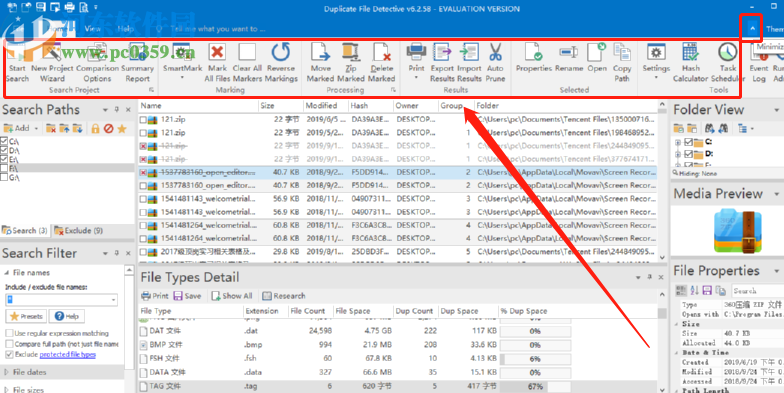Open the Help ribbon tab
Screen dimensions: 784x393
click(x=126, y=29)
